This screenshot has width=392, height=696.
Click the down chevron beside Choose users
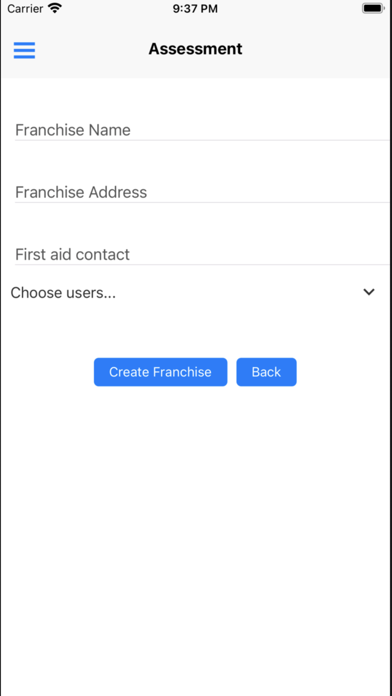click(x=369, y=292)
